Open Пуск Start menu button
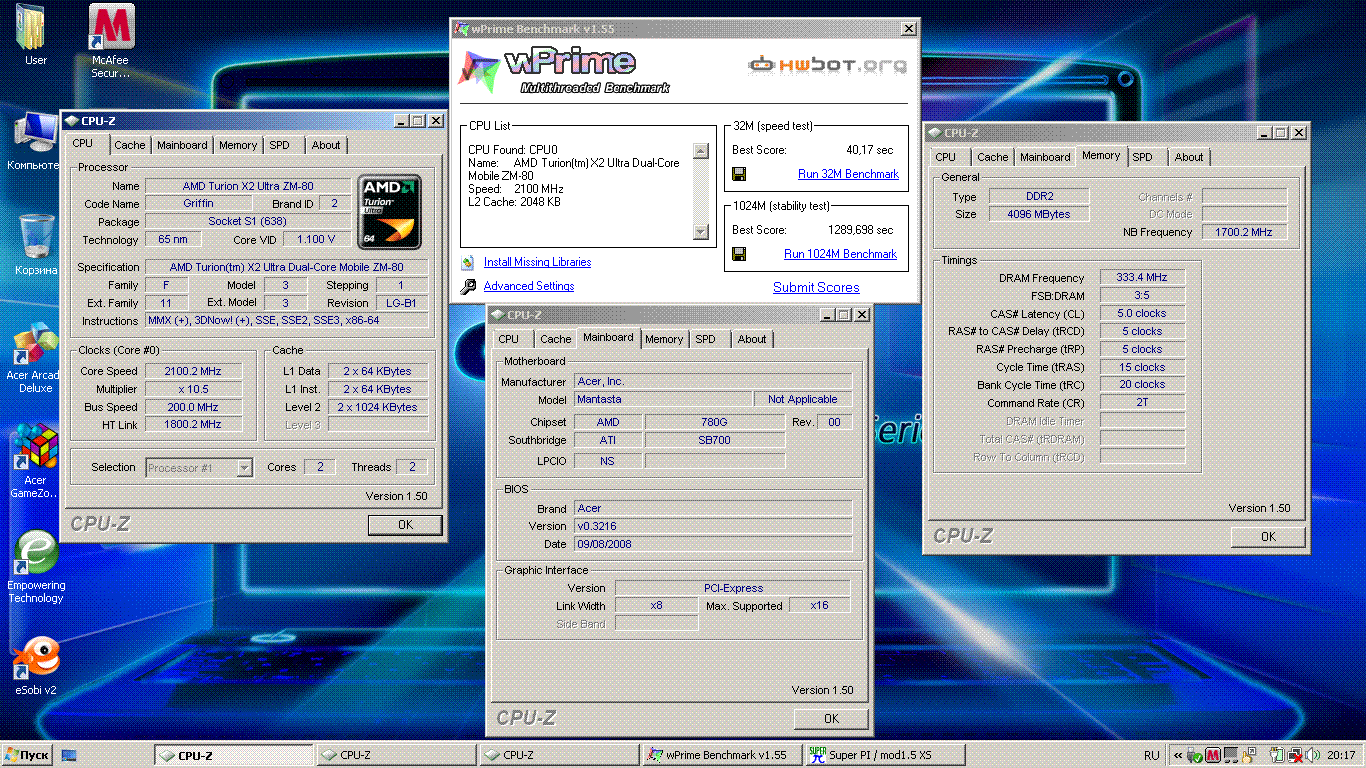The image size is (1366, 768). click(x=27, y=755)
